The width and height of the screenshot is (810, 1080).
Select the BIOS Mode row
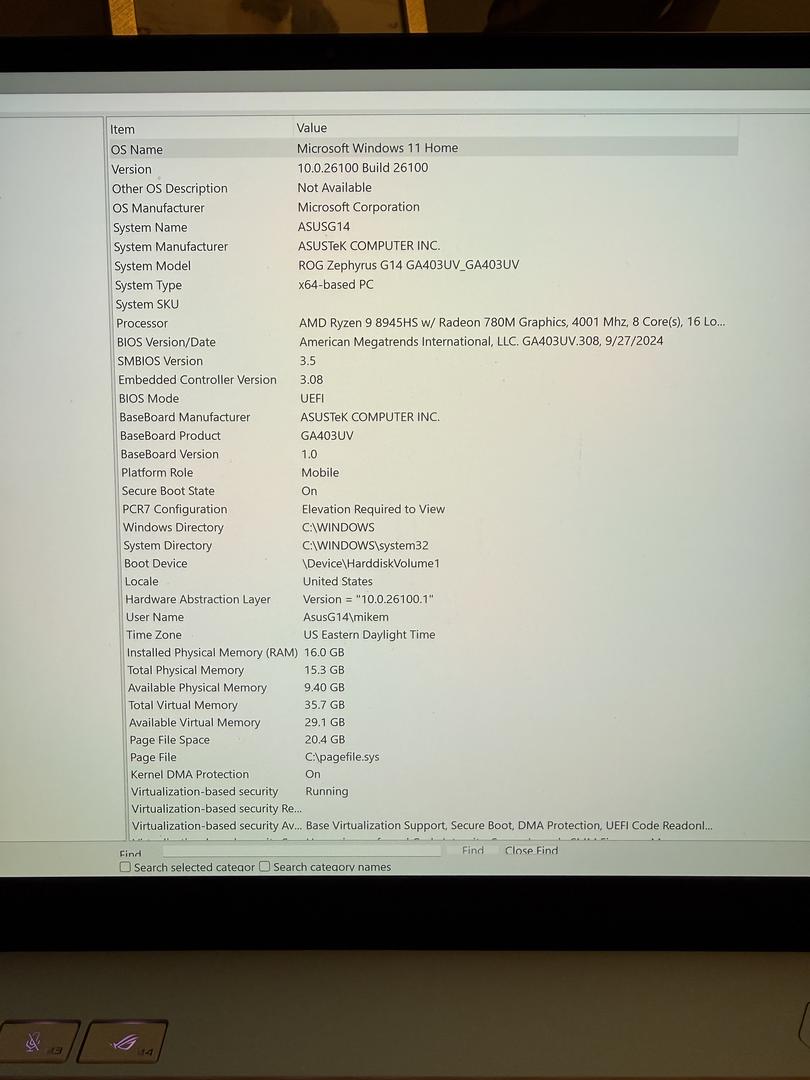tap(424, 398)
